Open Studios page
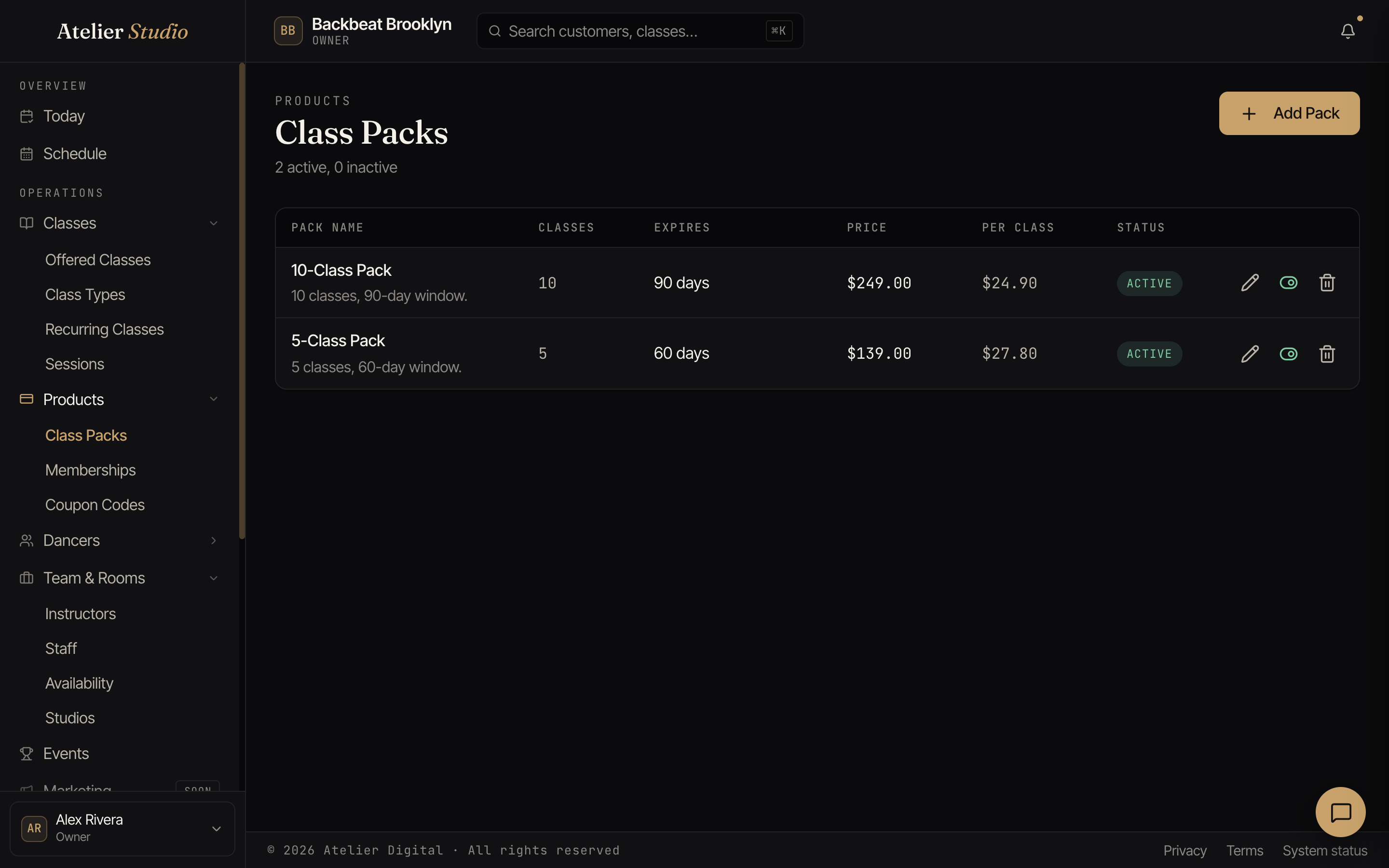Image resolution: width=1389 pixels, height=868 pixels. pos(70,718)
